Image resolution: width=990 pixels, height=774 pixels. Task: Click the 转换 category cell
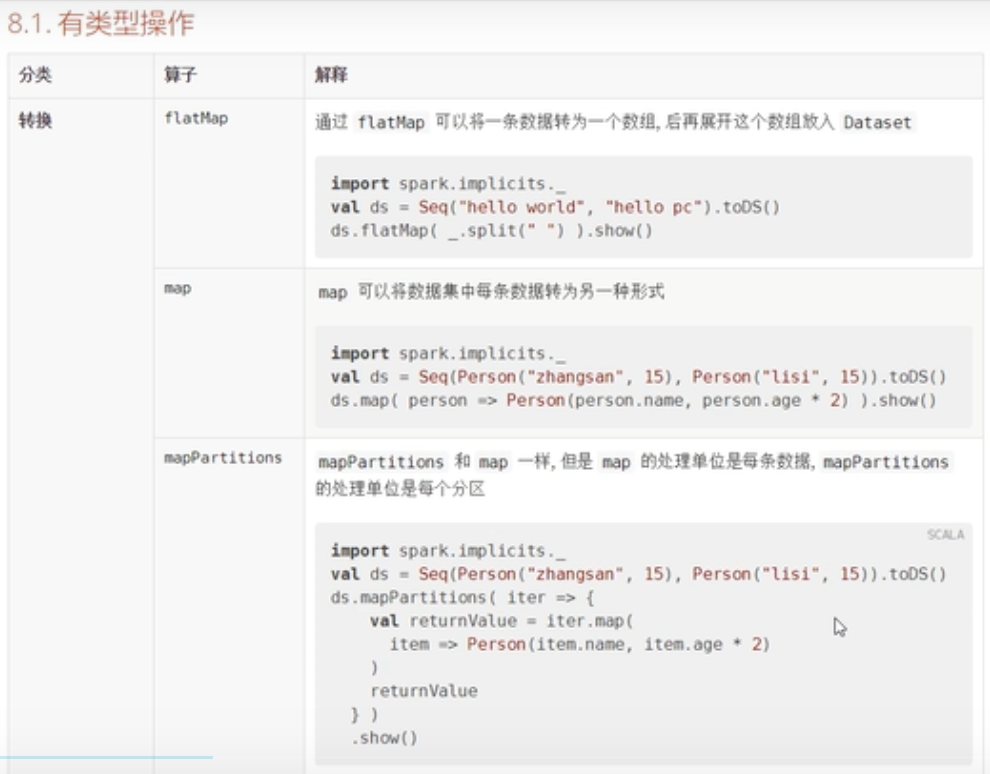point(35,120)
